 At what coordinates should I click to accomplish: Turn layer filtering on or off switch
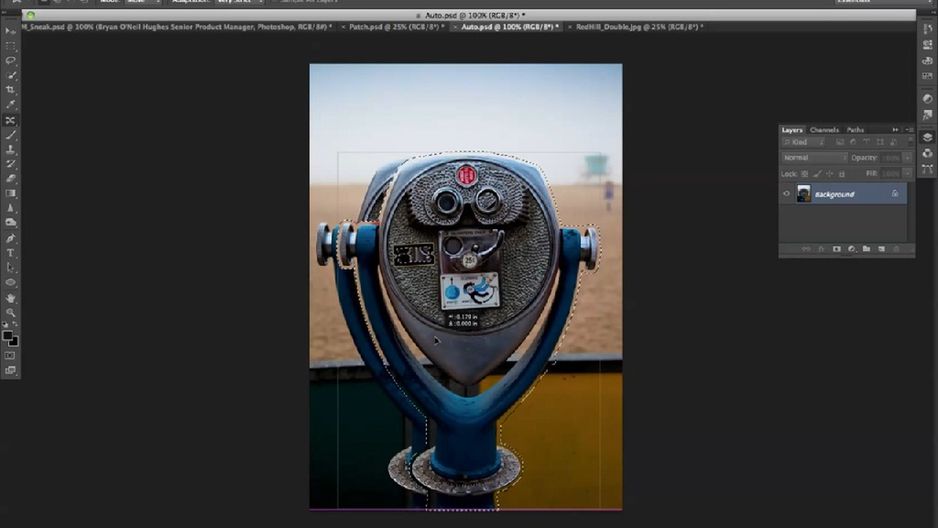910,141
